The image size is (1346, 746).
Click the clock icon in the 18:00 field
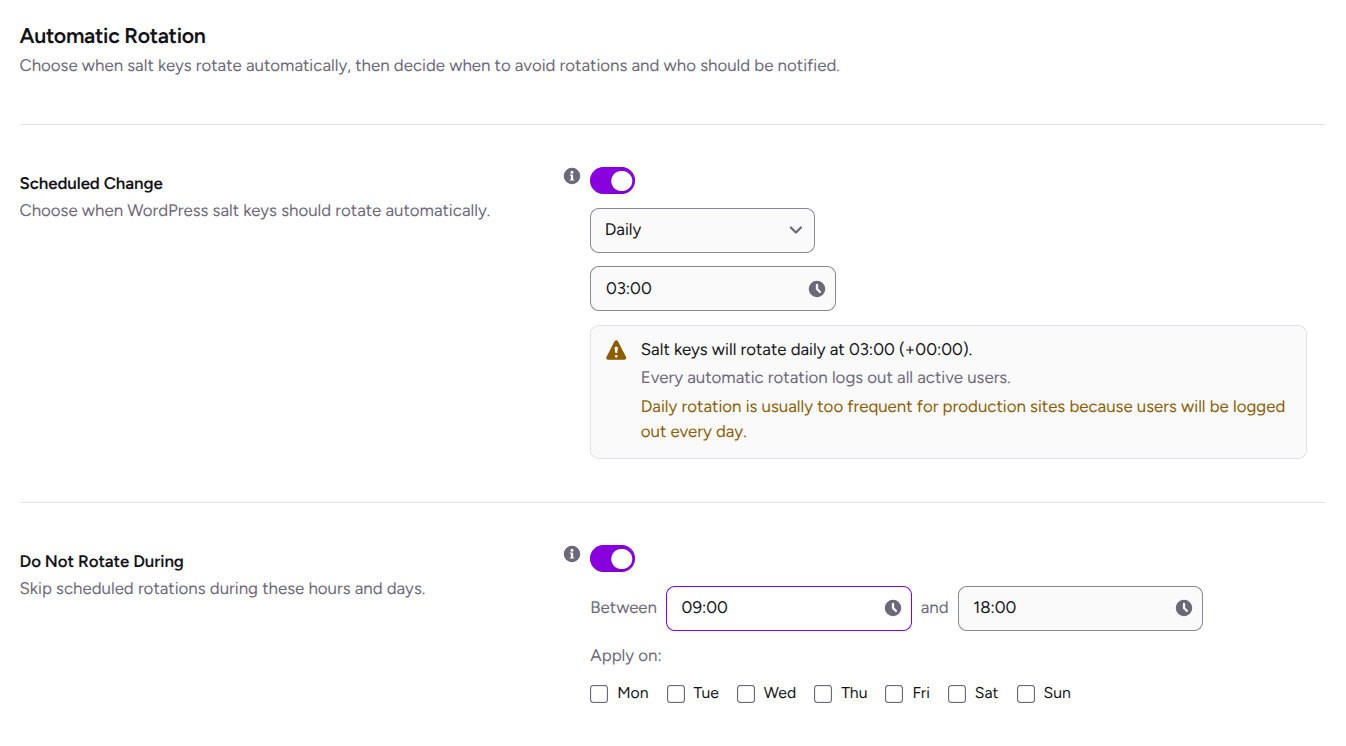coord(1184,608)
